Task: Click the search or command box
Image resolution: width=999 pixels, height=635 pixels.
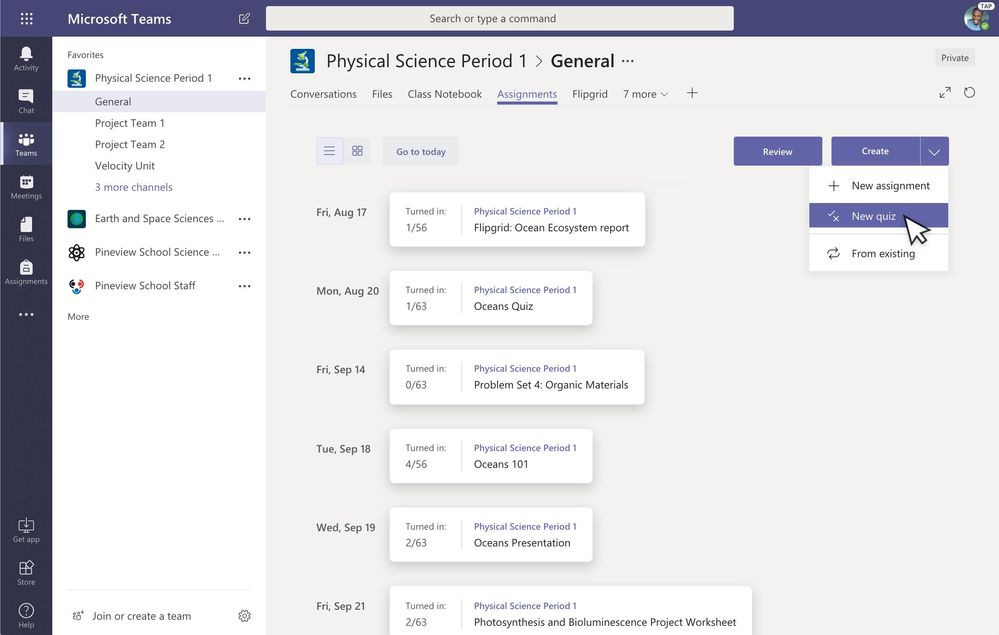Action: pyautogui.click(x=500, y=18)
